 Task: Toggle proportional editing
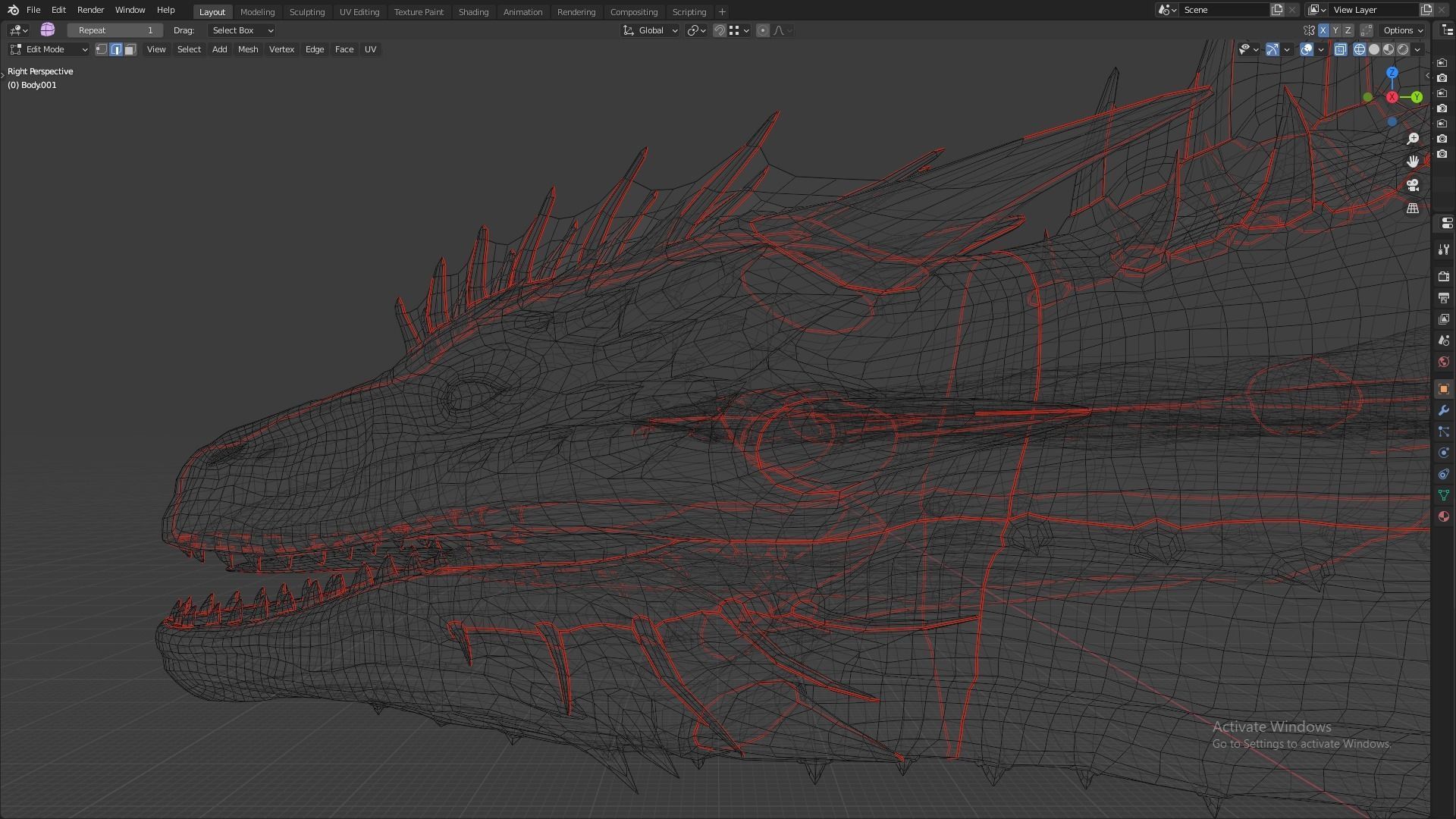tap(763, 30)
